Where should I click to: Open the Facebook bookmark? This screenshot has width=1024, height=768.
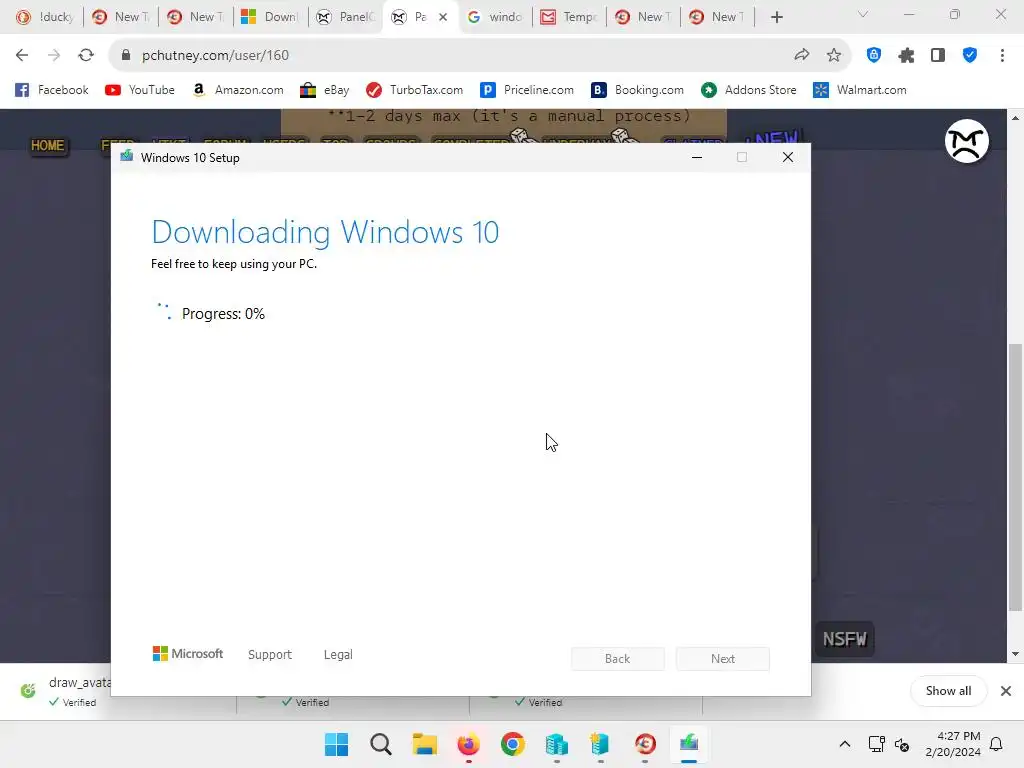[52, 90]
